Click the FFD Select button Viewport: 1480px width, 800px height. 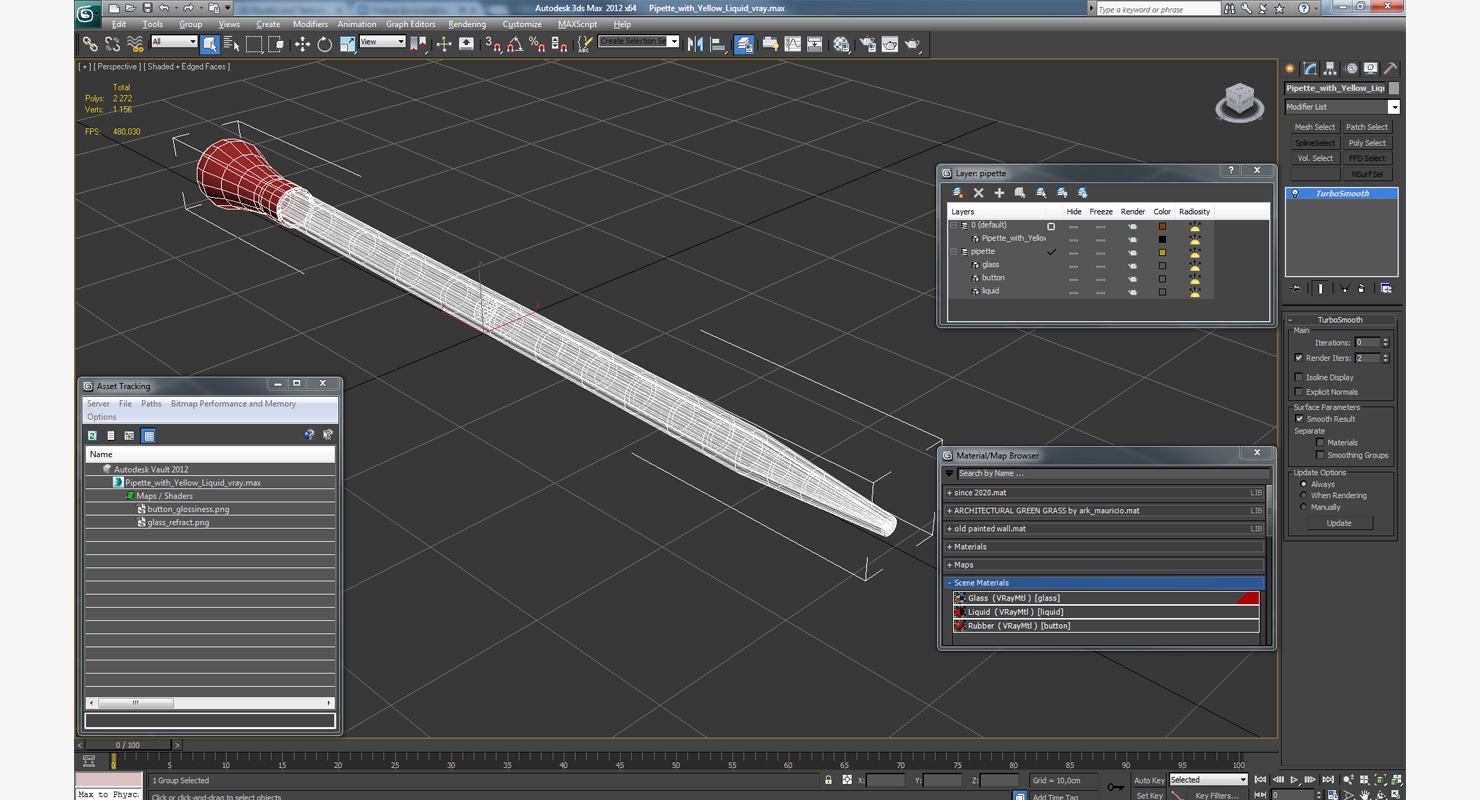(1367, 158)
